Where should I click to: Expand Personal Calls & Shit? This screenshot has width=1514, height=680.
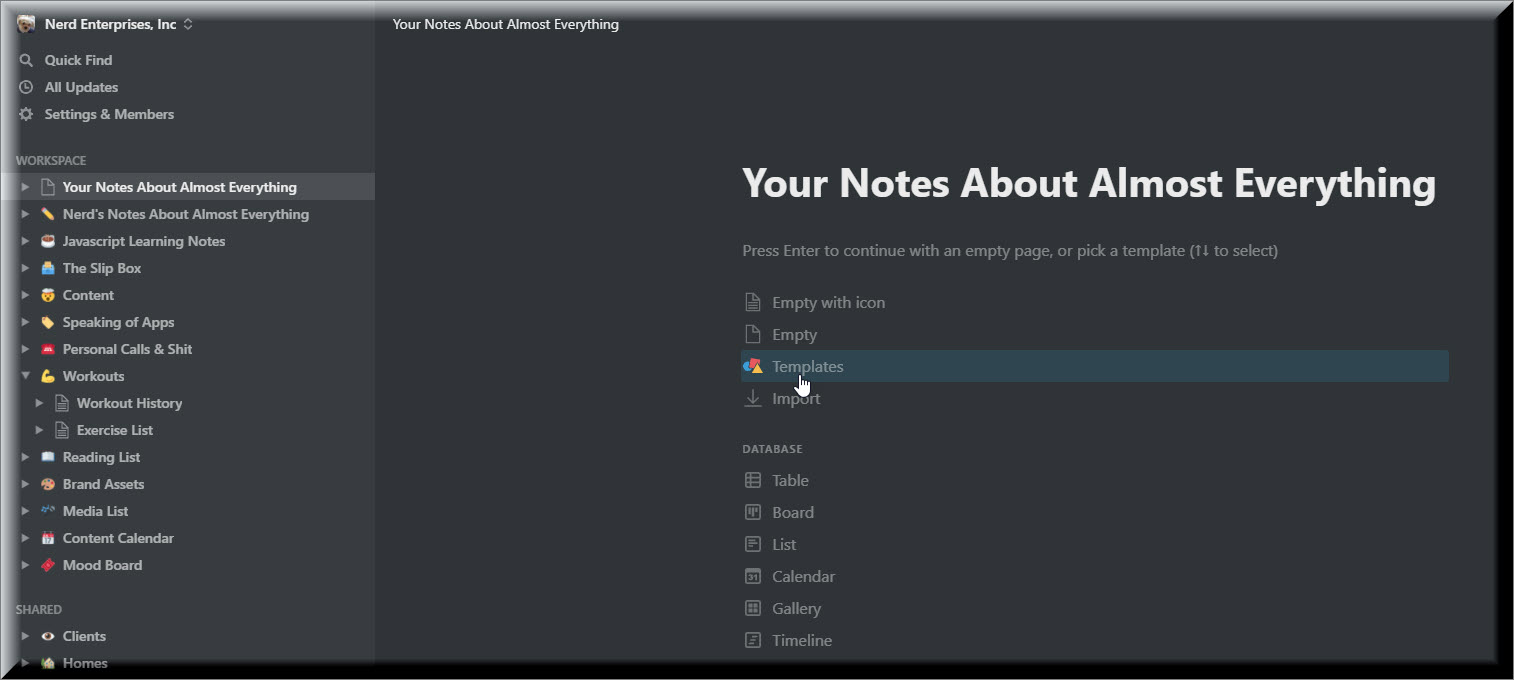pyautogui.click(x=26, y=349)
